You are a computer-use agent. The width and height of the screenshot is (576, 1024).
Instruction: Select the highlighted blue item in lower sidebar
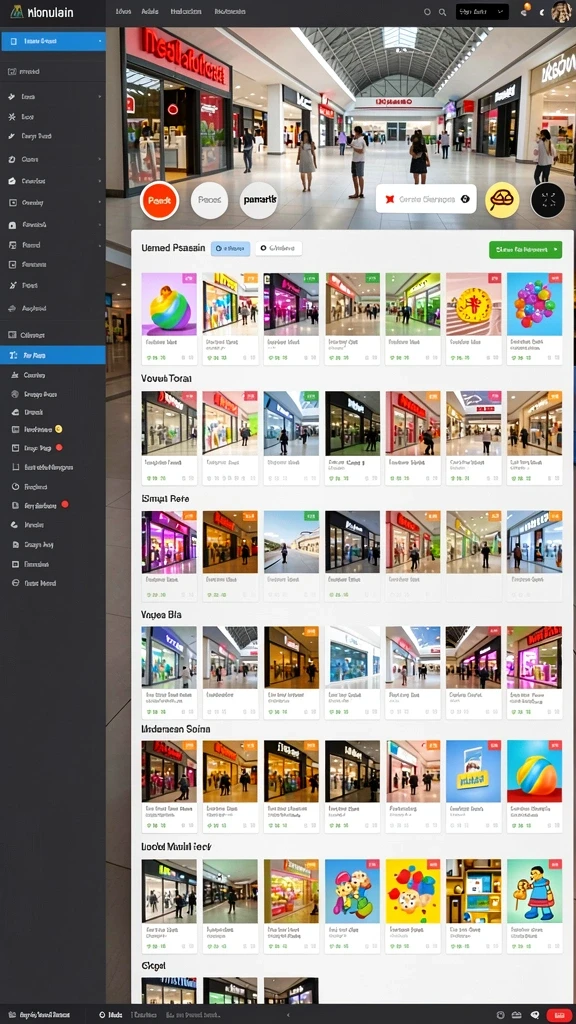[x=53, y=355]
